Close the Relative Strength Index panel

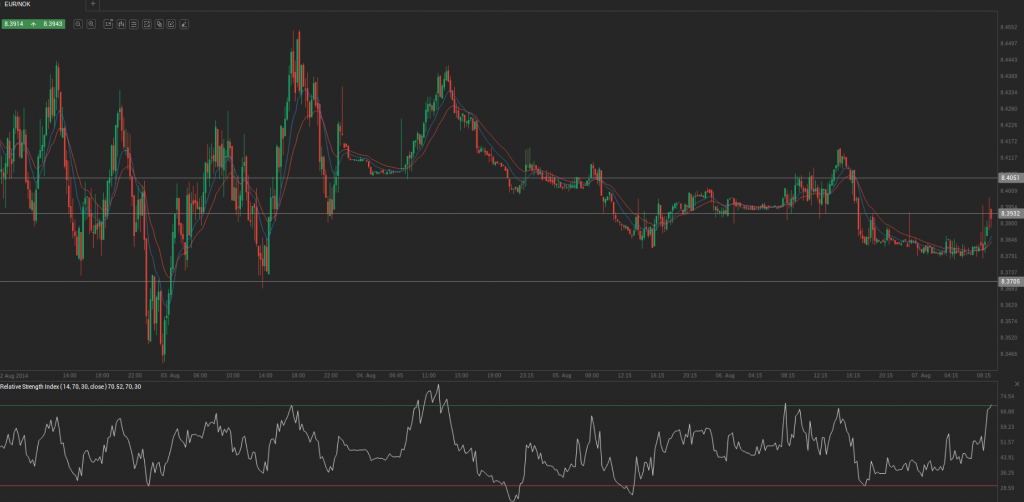pyautogui.click(x=1017, y=384)
